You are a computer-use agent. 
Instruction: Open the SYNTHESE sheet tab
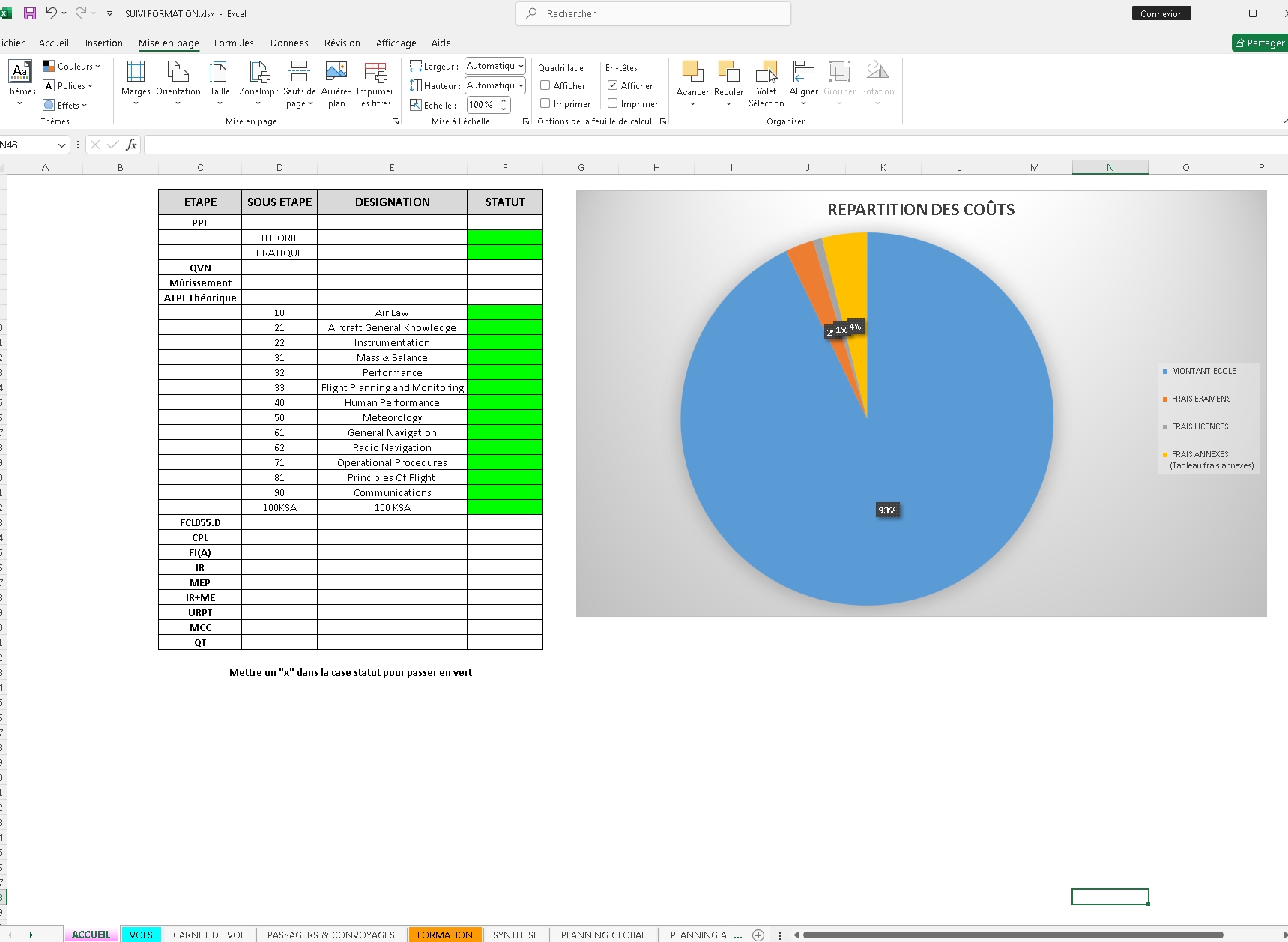(515, 935)
